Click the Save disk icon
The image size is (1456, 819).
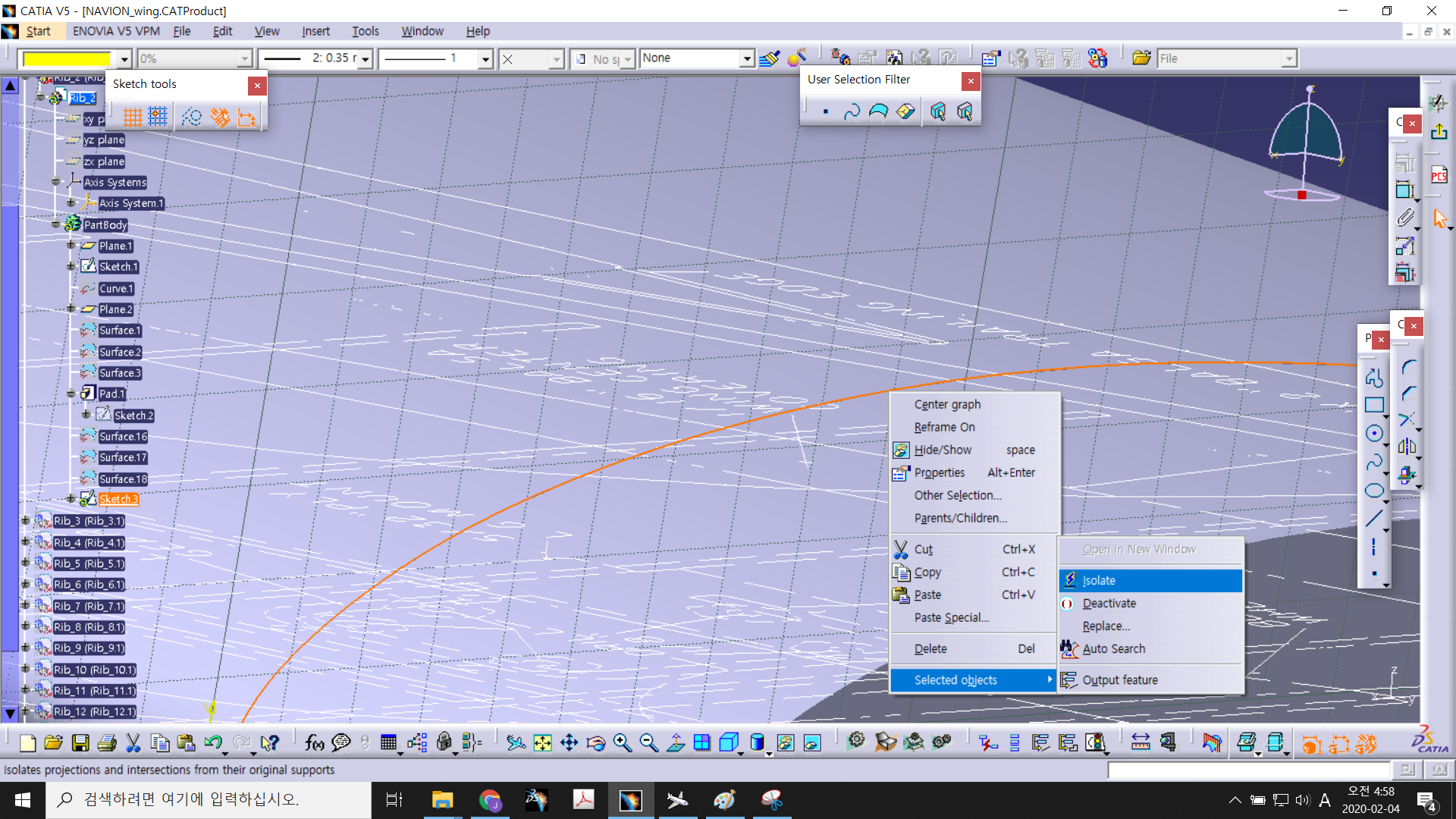pos(80,743)
